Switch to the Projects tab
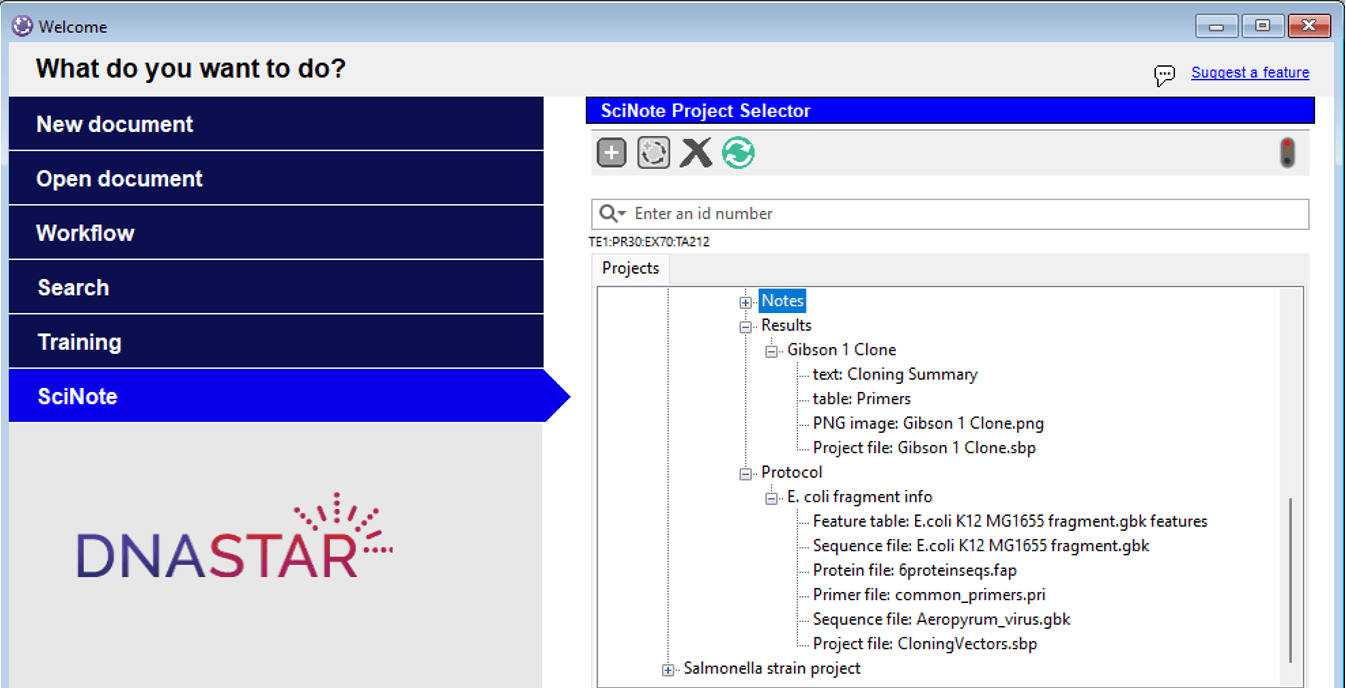 [630, 268]
